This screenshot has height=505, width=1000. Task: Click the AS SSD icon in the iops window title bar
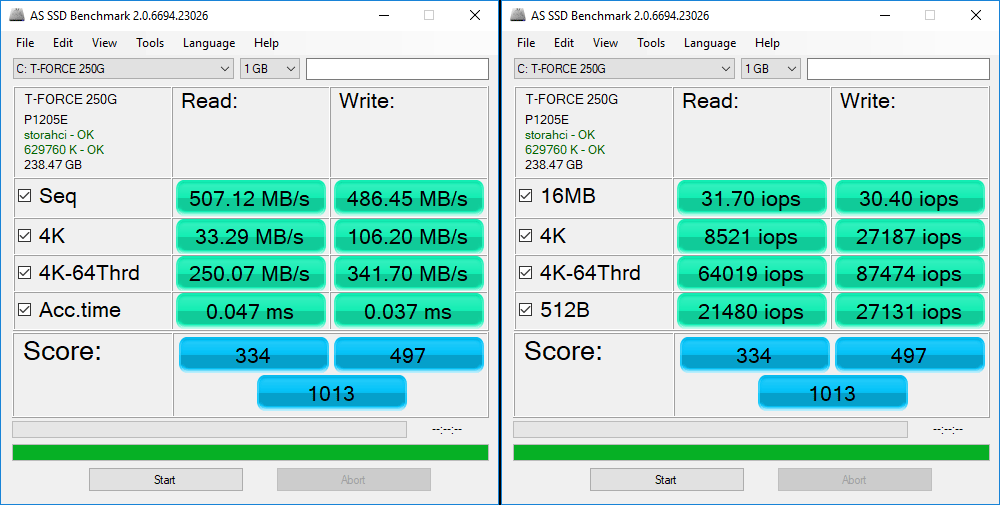tap(516, 15)
